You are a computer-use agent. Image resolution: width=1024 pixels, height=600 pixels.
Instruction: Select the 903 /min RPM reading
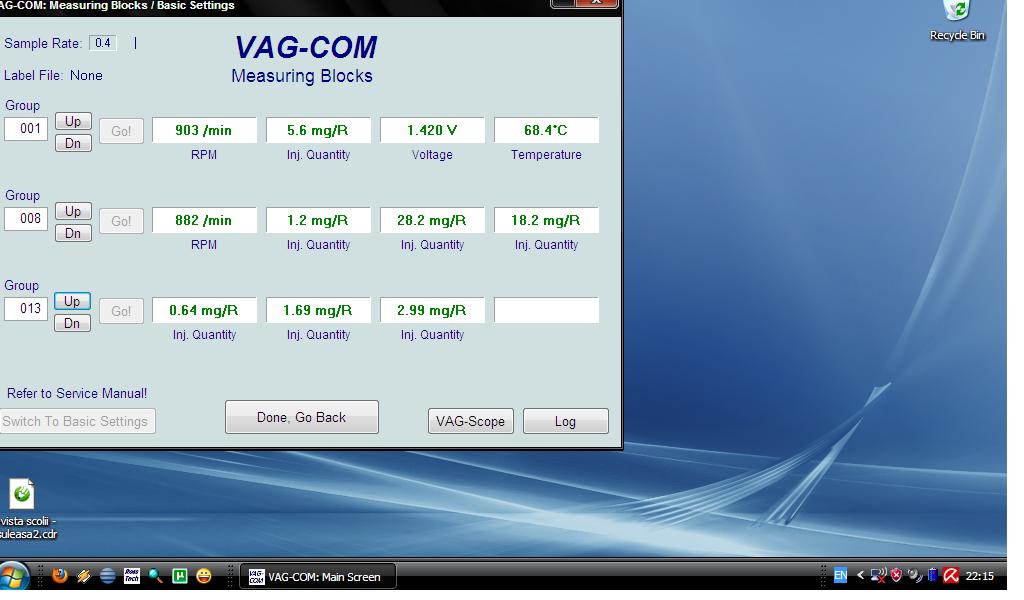(204, 130)
